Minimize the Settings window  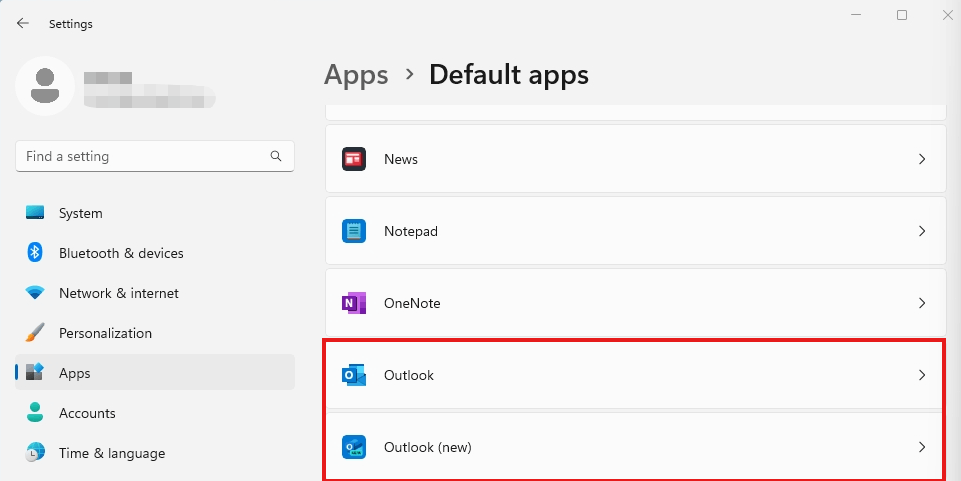coord(856,15)
